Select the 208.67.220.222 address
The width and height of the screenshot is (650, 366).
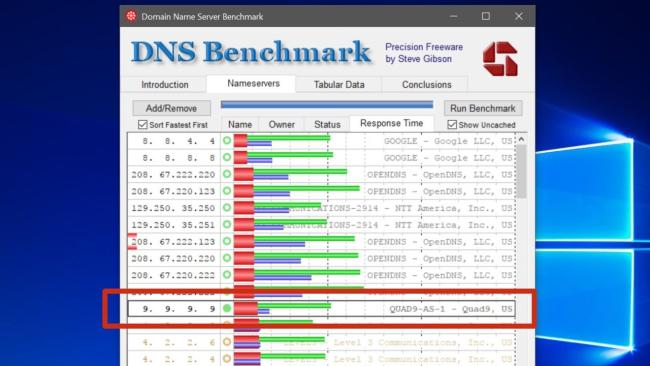tap(173, 275)
